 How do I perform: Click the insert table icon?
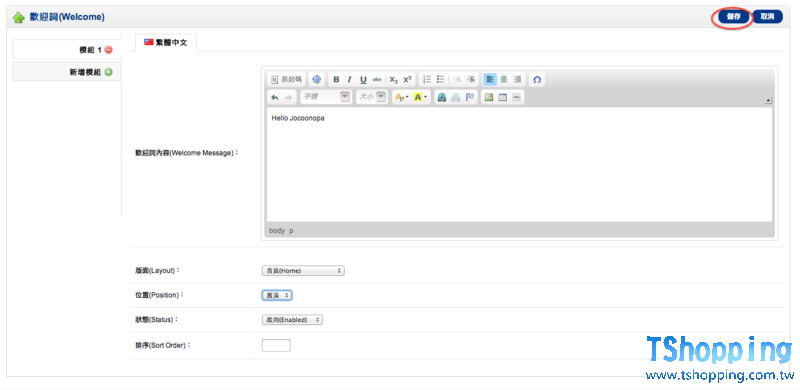pyautogui.click(x=503, y=97)
